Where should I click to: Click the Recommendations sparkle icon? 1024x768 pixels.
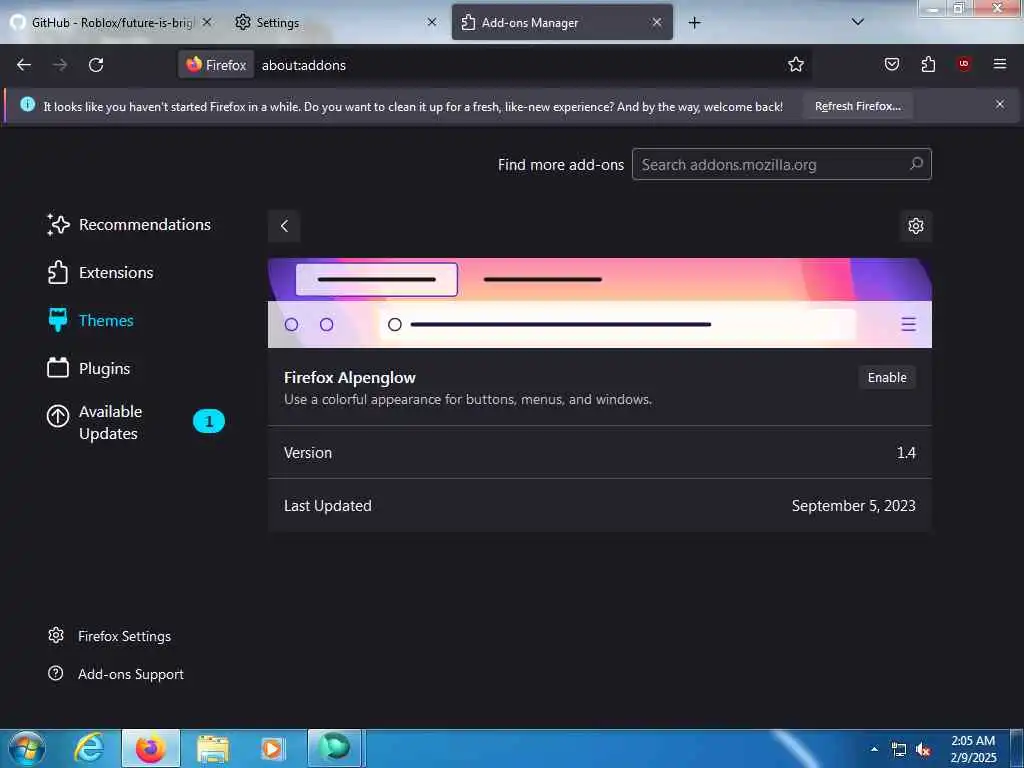(58, 225)
